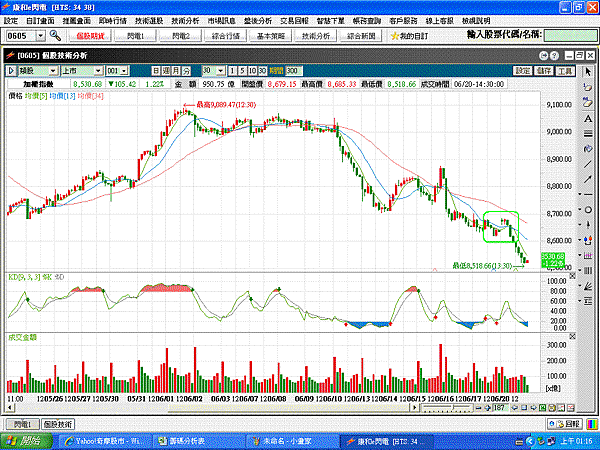Open the 即時行情 menu

[x=112, y=21]
